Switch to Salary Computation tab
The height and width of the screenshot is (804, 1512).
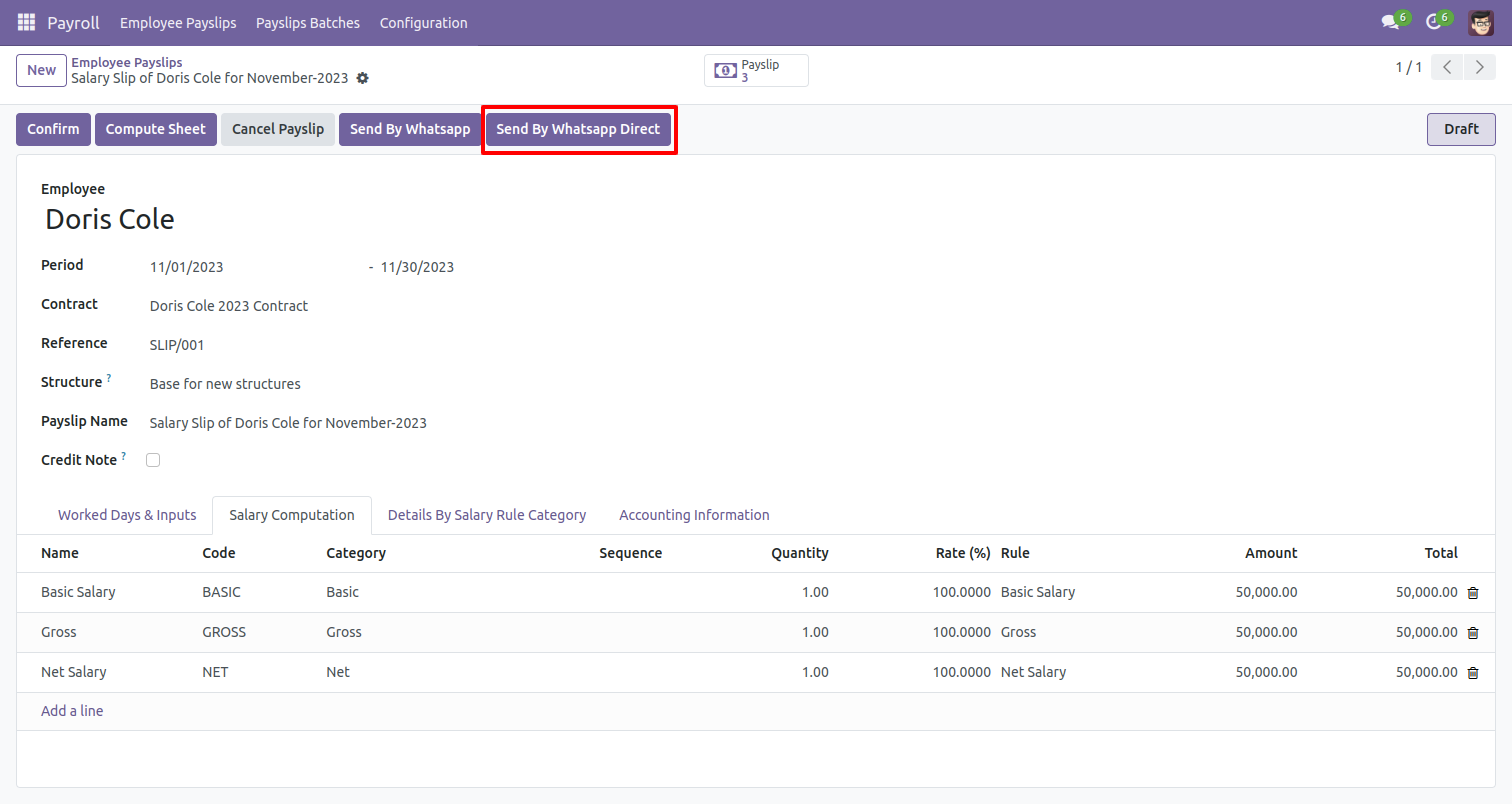click(292, 515)
